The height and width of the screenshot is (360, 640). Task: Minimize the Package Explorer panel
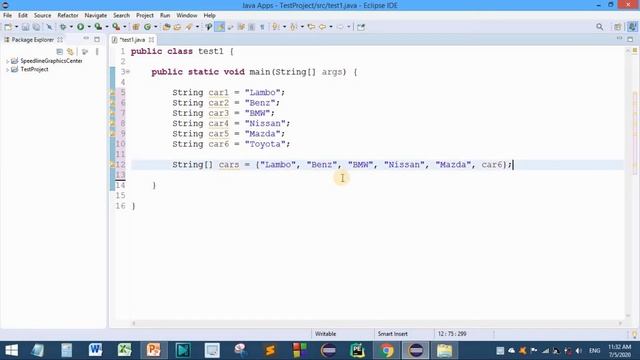click(x=86, y=39)
